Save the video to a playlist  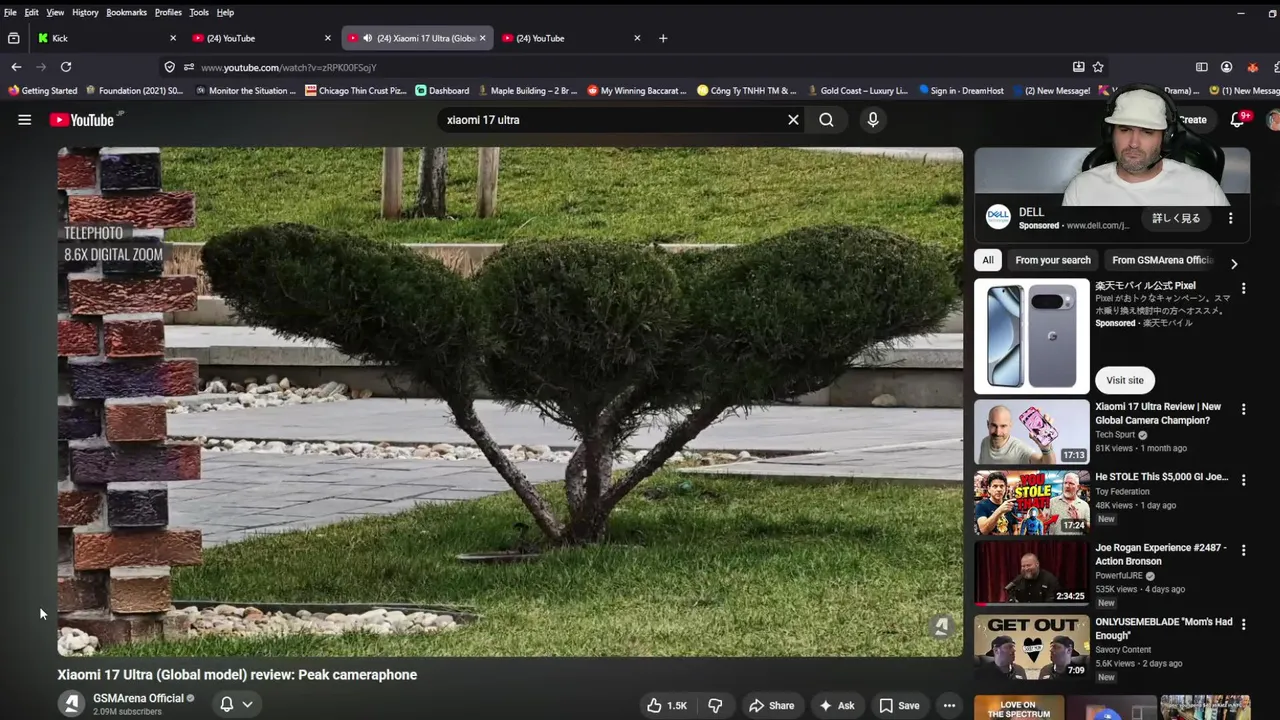coord(899,705)
